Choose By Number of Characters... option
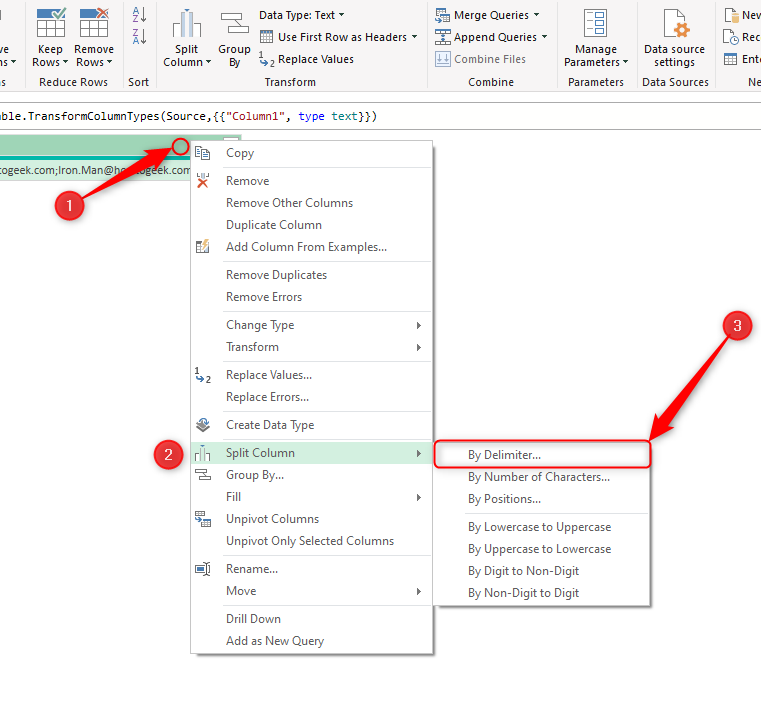The width and height of the screenshot is (761, 703). click(542, 477)
